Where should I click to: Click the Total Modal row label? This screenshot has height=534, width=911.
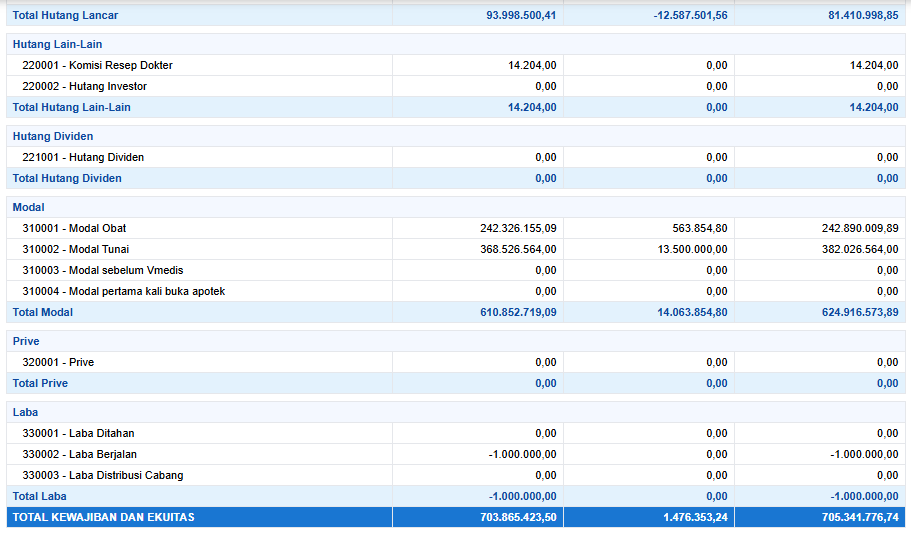42,312
